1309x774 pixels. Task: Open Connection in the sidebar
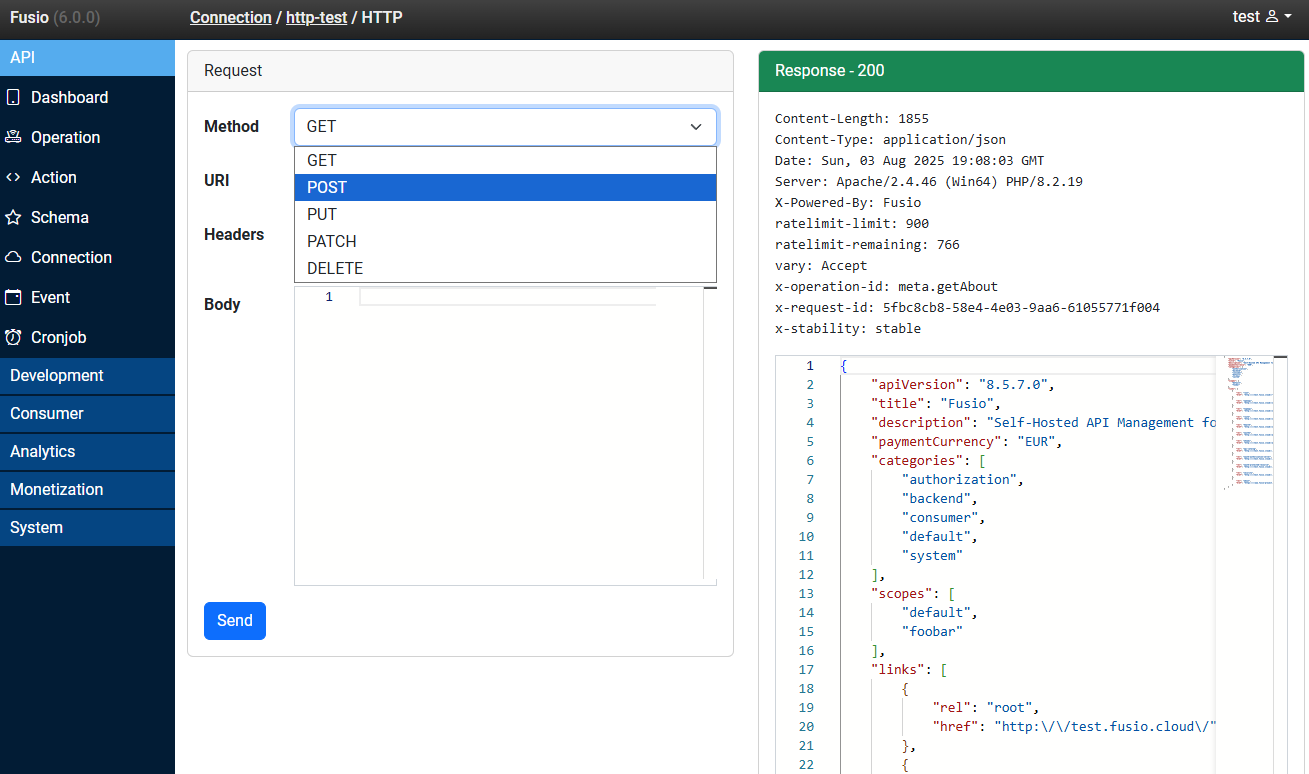tap(87, 257)
